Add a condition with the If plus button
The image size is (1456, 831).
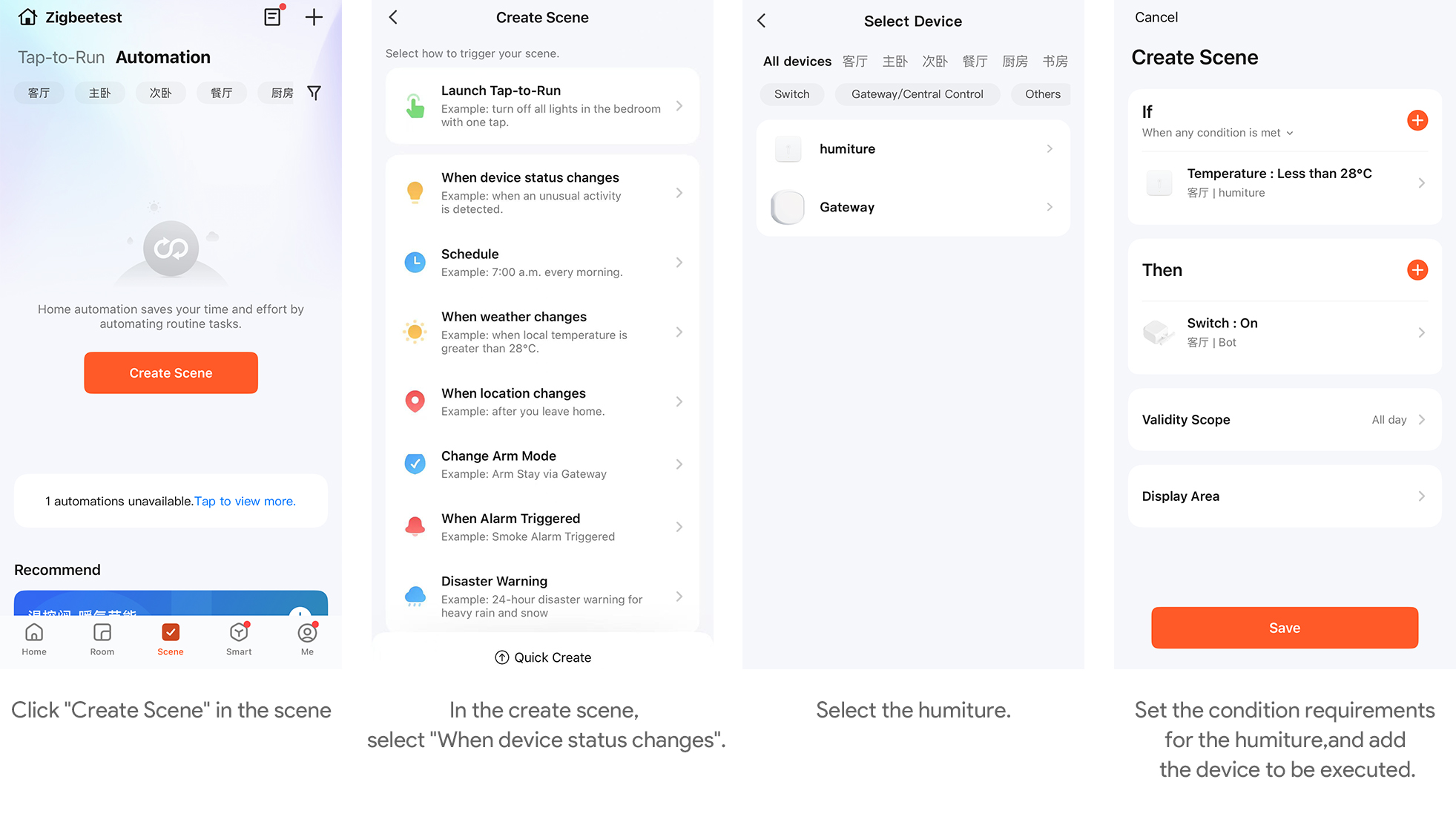pos(1417,120)
